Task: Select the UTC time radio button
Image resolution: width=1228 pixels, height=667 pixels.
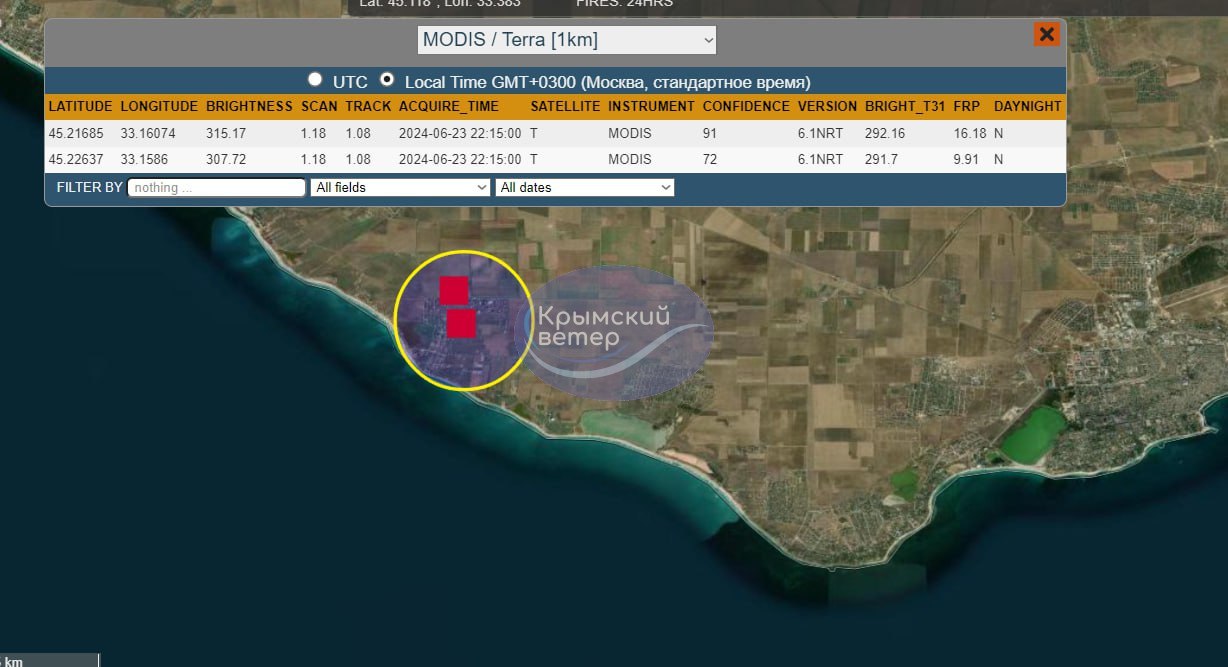Action: coord(315,80)
